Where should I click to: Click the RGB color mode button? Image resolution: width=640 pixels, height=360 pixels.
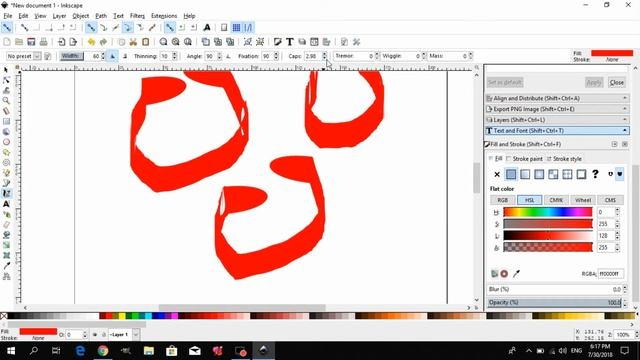tap(502, 200)
